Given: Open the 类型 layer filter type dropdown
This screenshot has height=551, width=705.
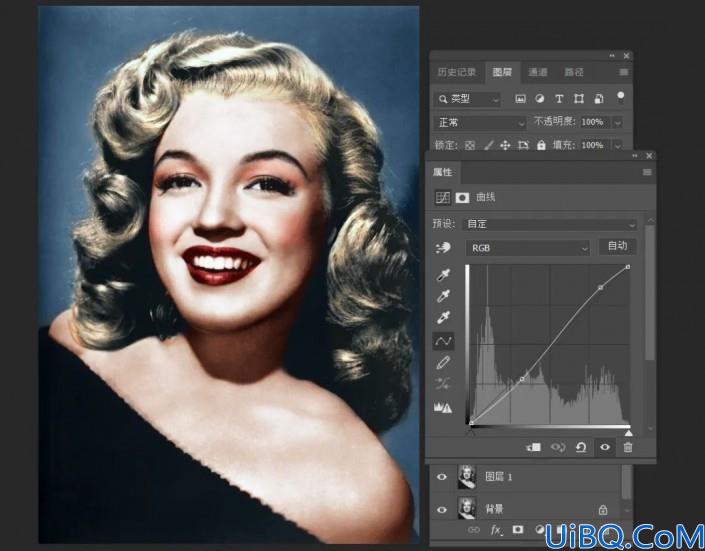Looking at the screenshot, I should (x=468, y=99).
